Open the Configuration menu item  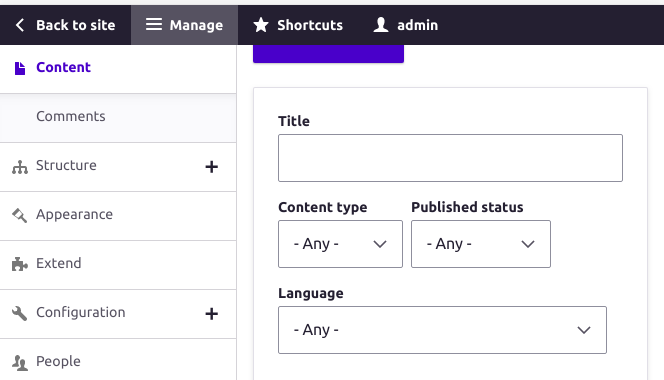[x=80, y=312]
